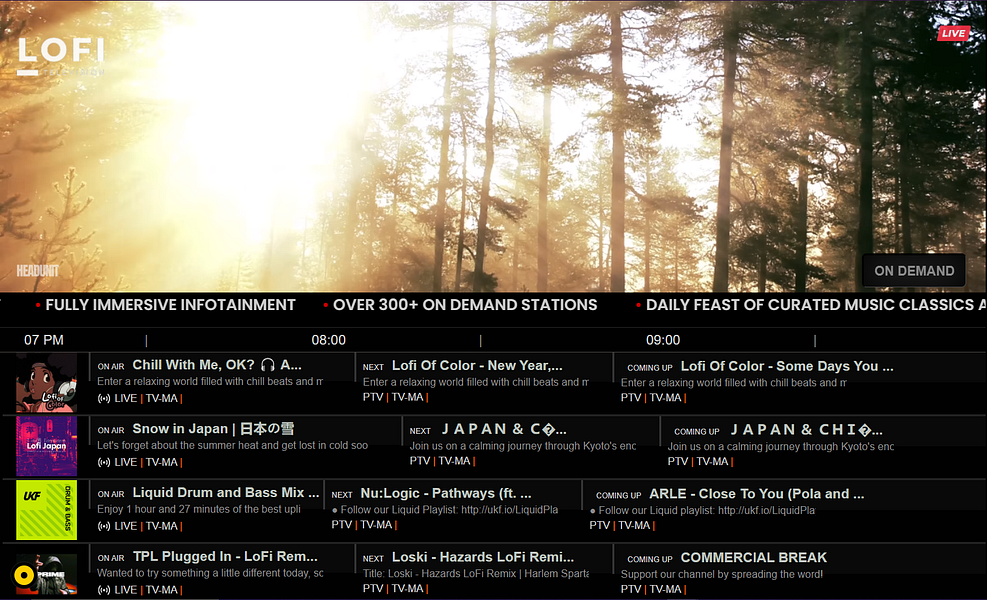
Task: Select the UKF Drum & Bass channel logo
Action: point(46,510)
